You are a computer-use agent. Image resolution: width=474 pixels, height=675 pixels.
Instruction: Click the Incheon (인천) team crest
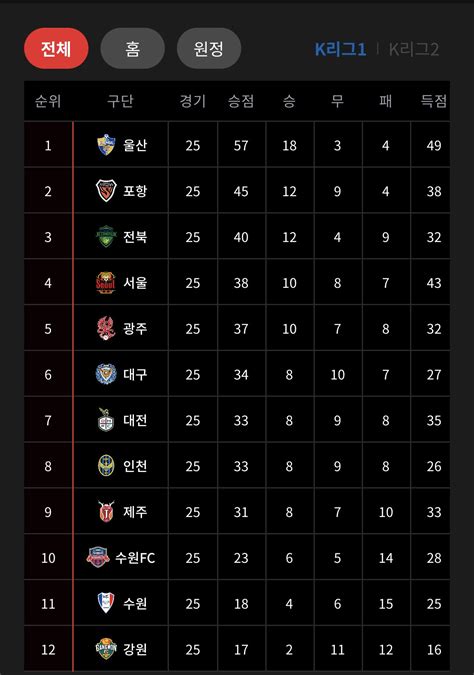(x=106, y=466)
